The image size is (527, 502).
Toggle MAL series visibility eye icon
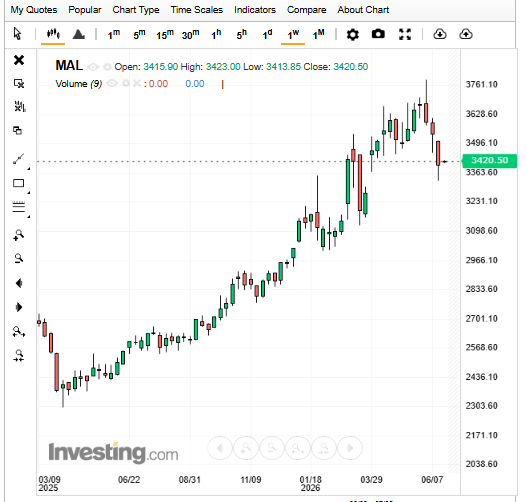point(93,67)
